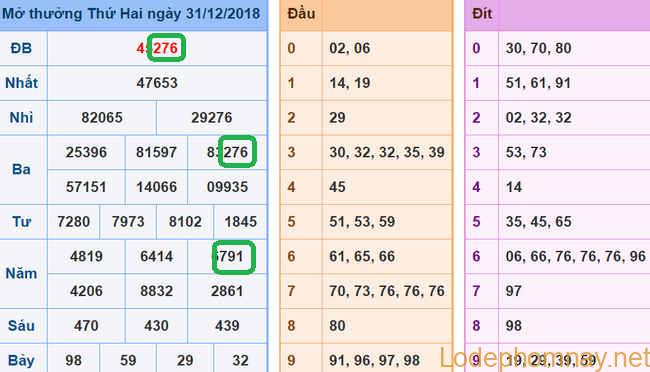This screenshot has height=372, width=650.
Task: Click the Tư prize number 7973
Action: pyautogui.click(x=128, y=221)
